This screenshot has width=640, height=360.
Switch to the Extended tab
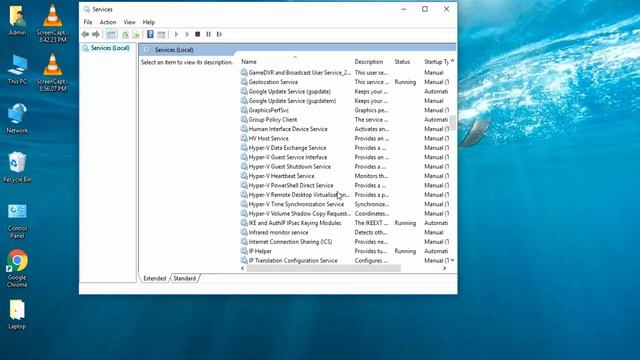click(x=155, y=278)
